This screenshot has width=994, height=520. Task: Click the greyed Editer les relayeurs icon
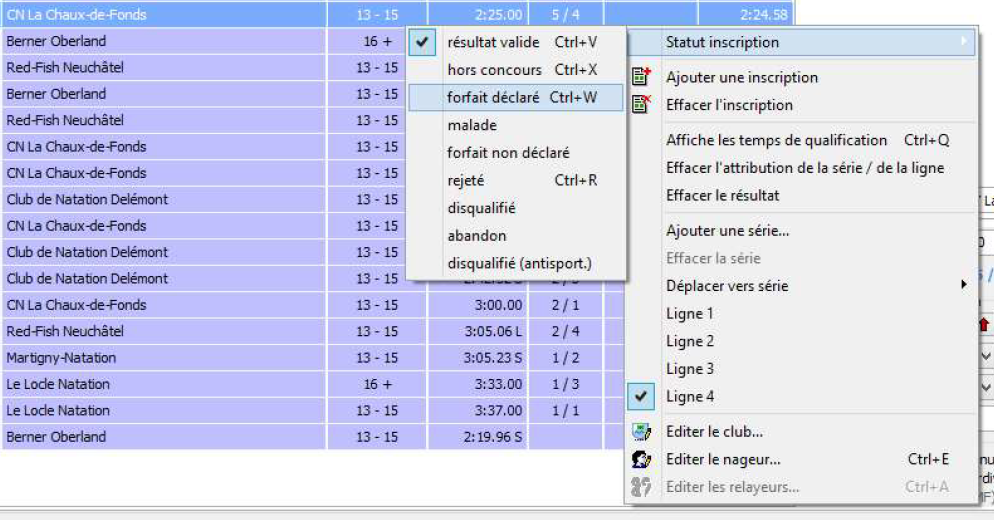point(642,487)
